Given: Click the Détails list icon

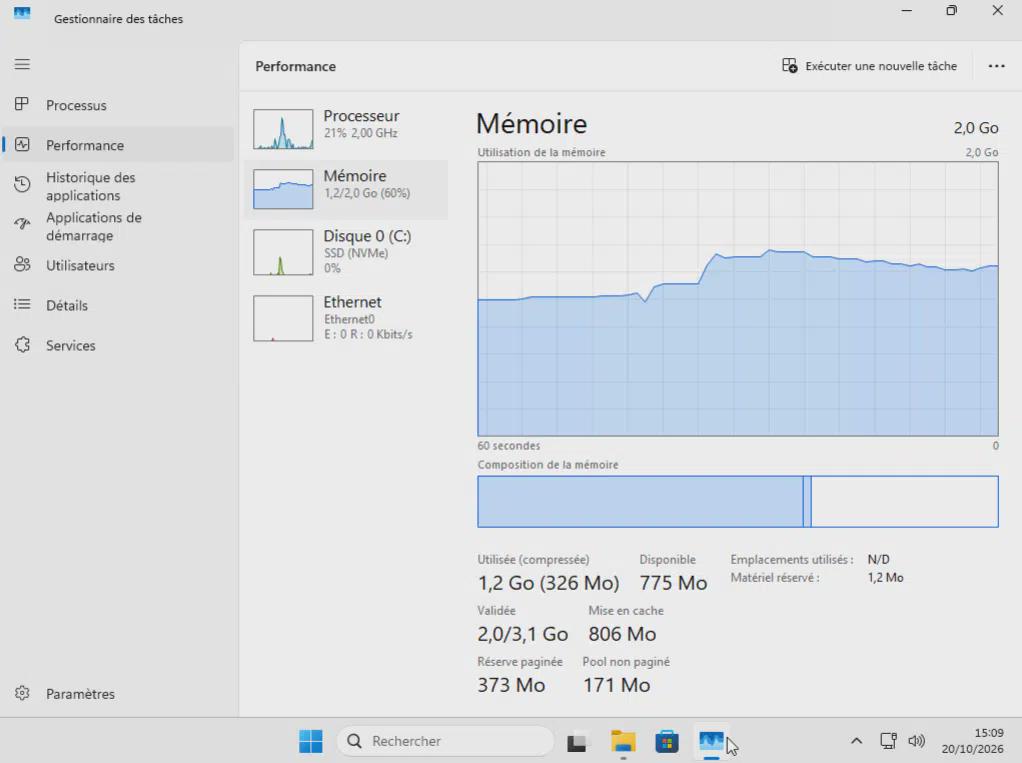Looking at the screenshot, I should coord(22,304).
